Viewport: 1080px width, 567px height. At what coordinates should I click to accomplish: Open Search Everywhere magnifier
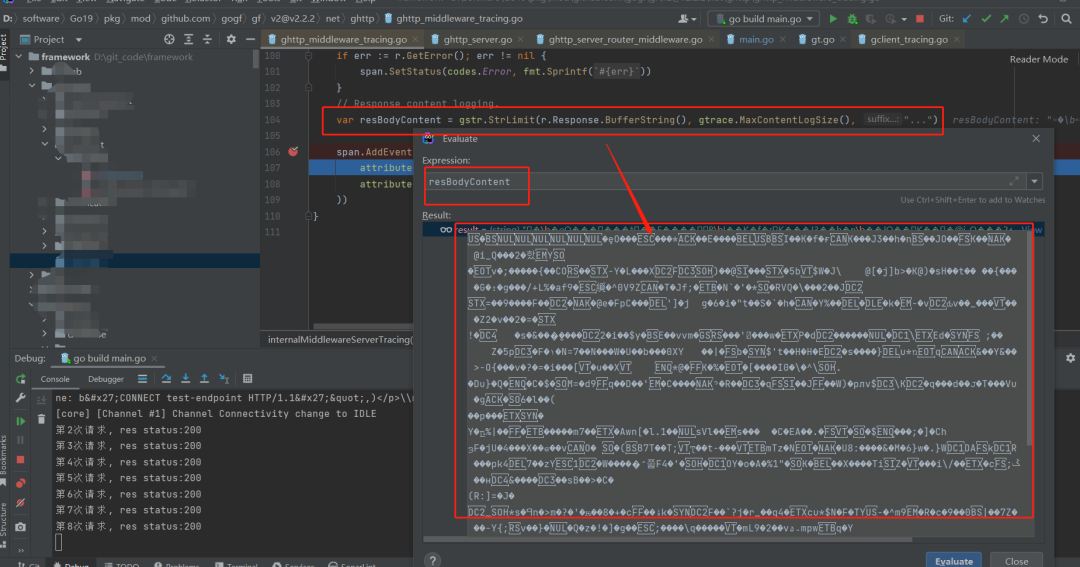click(x=1066, y=19)
